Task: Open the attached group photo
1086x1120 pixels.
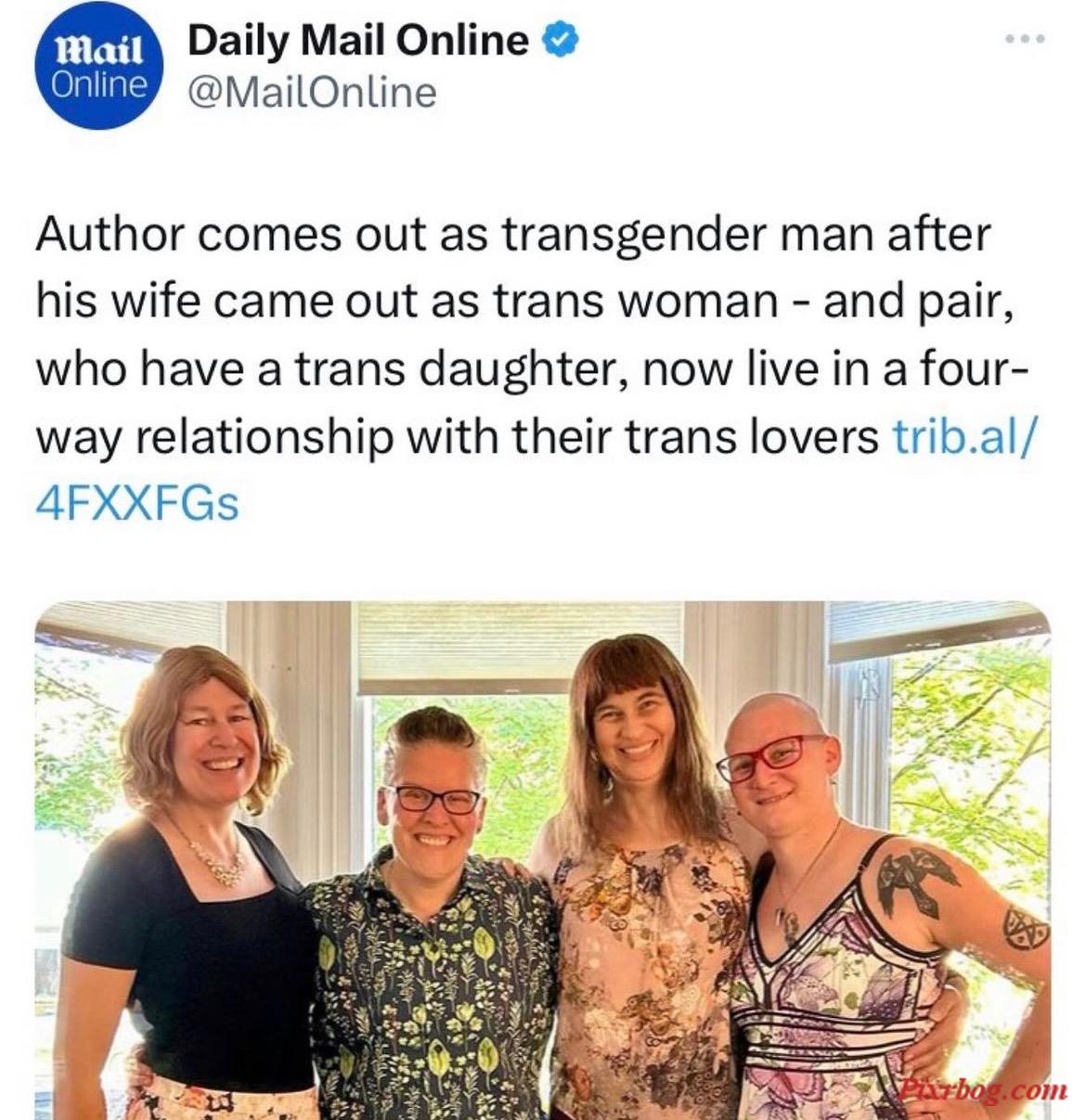Action: pos(543,860)
